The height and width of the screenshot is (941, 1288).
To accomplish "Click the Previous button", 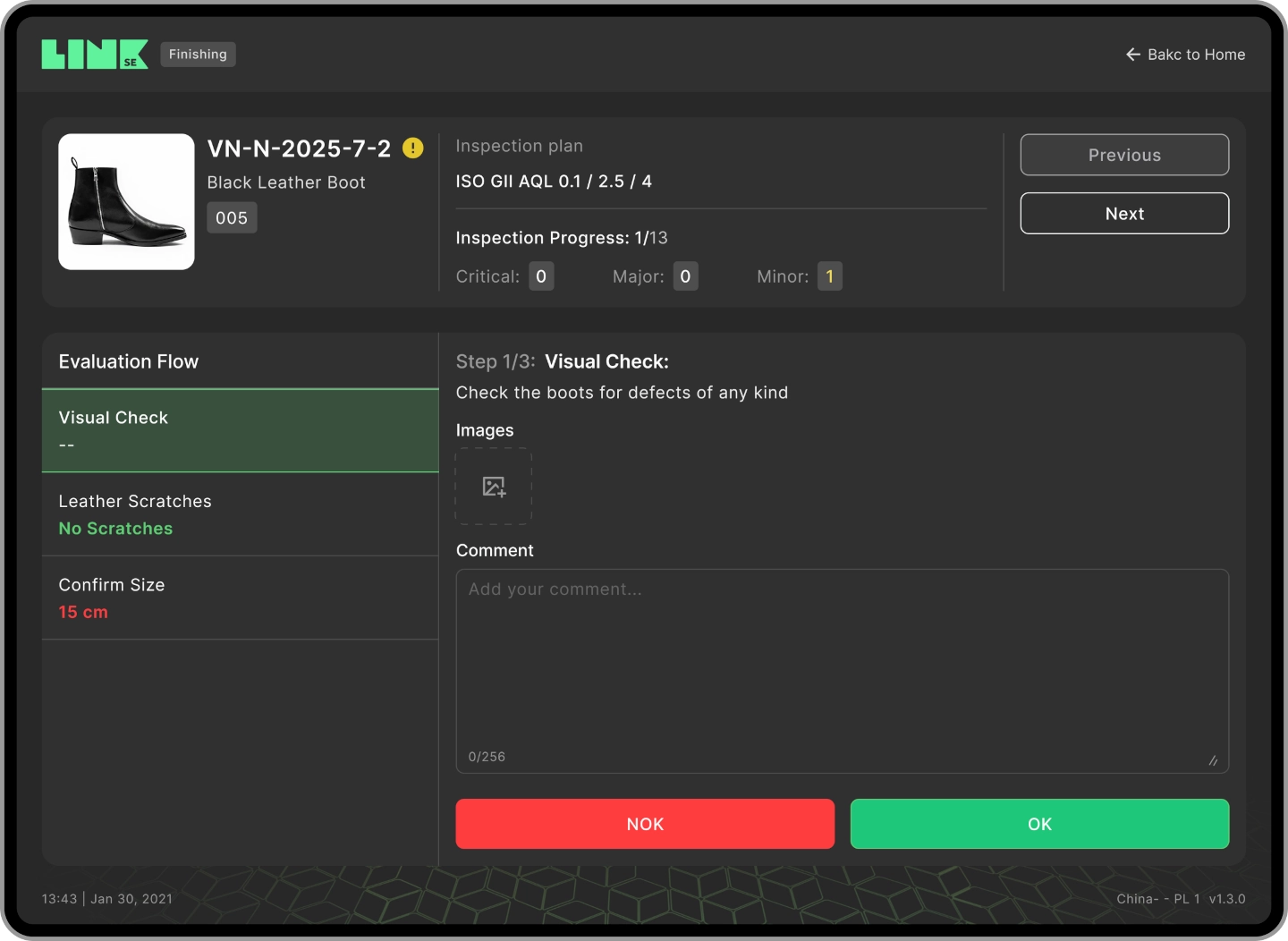I will 1123,155.
